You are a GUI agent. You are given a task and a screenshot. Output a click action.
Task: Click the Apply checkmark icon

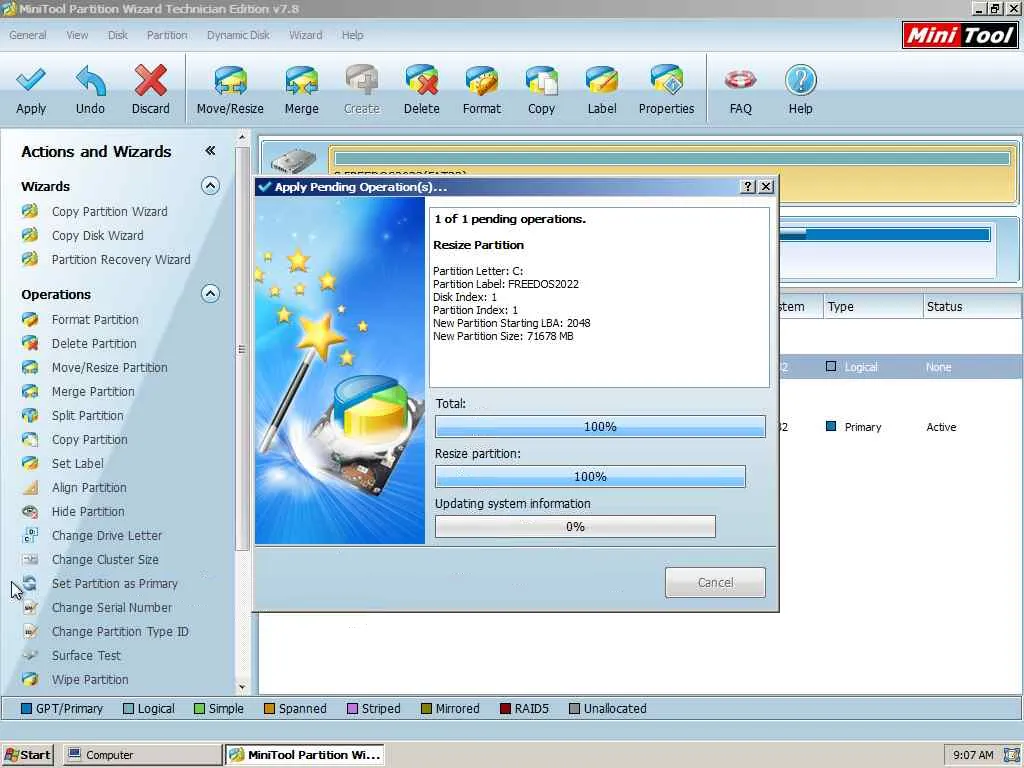pyautogui.click(x=31, y=80)
